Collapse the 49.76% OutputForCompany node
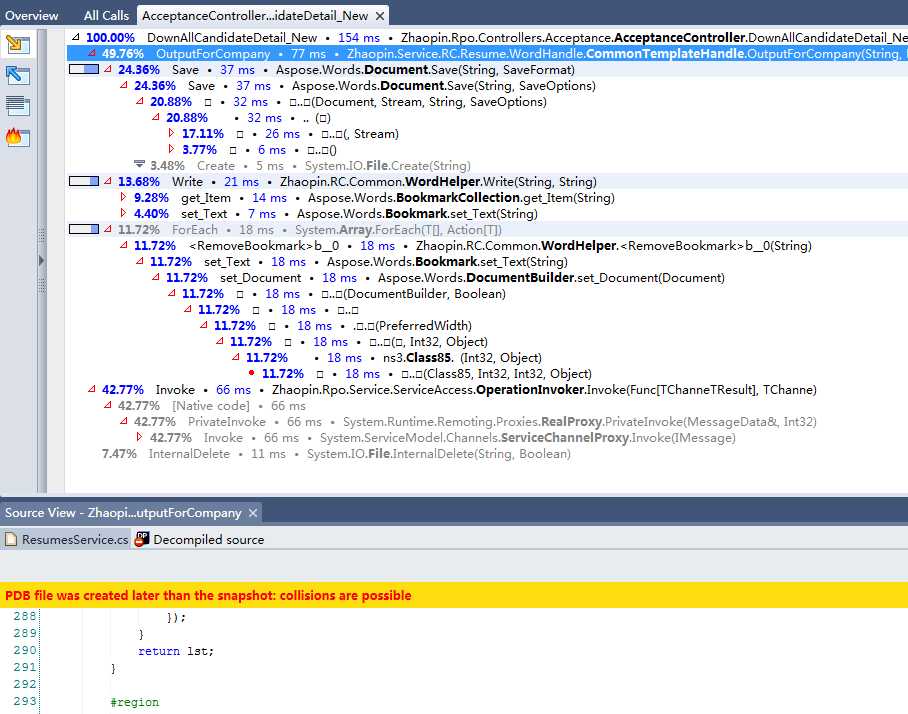 [91, 53]
